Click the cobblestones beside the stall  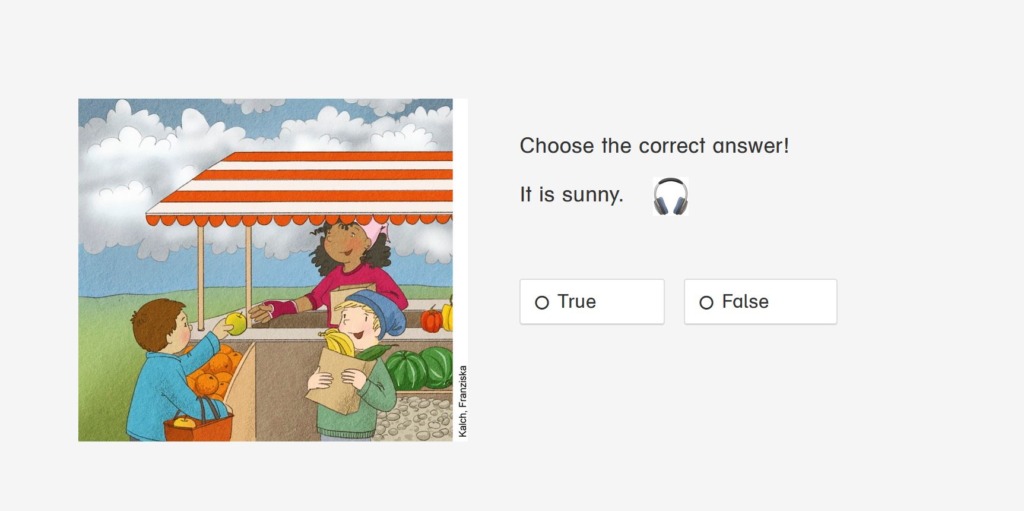(x=417, y=416)
